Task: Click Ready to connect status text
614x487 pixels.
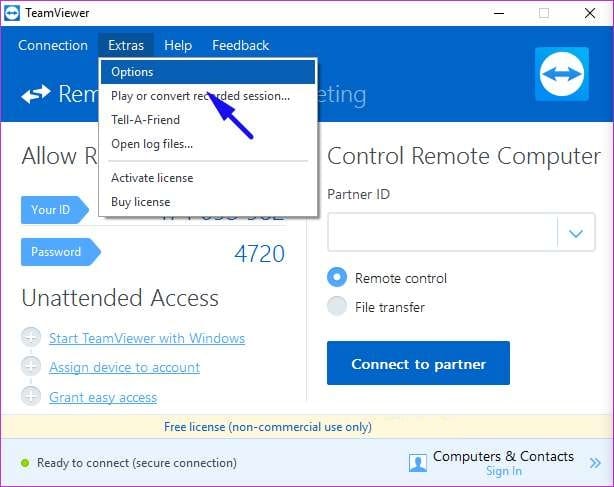Action: point(137,463)
